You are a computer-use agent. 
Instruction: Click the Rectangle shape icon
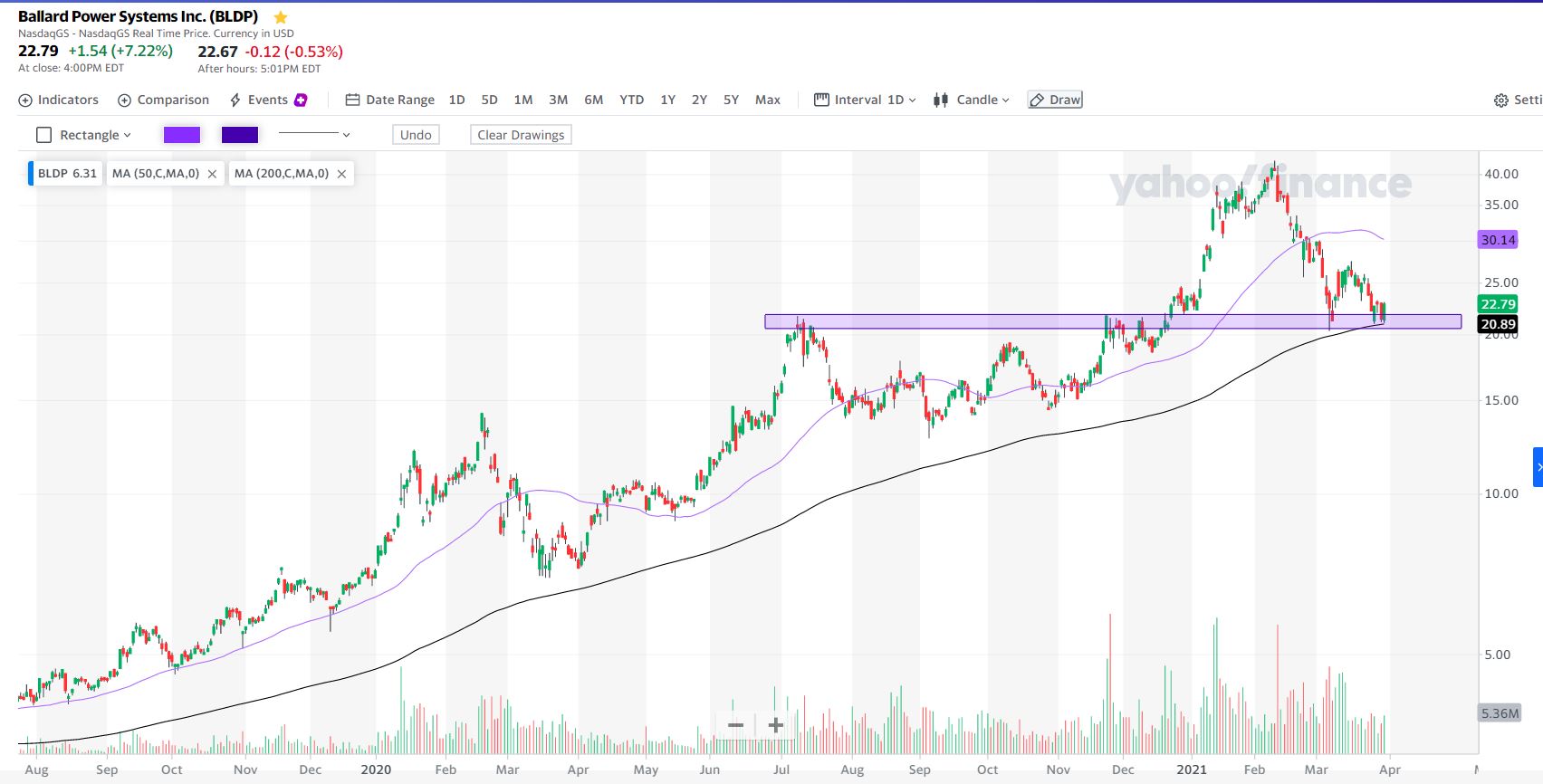[43, 135]
